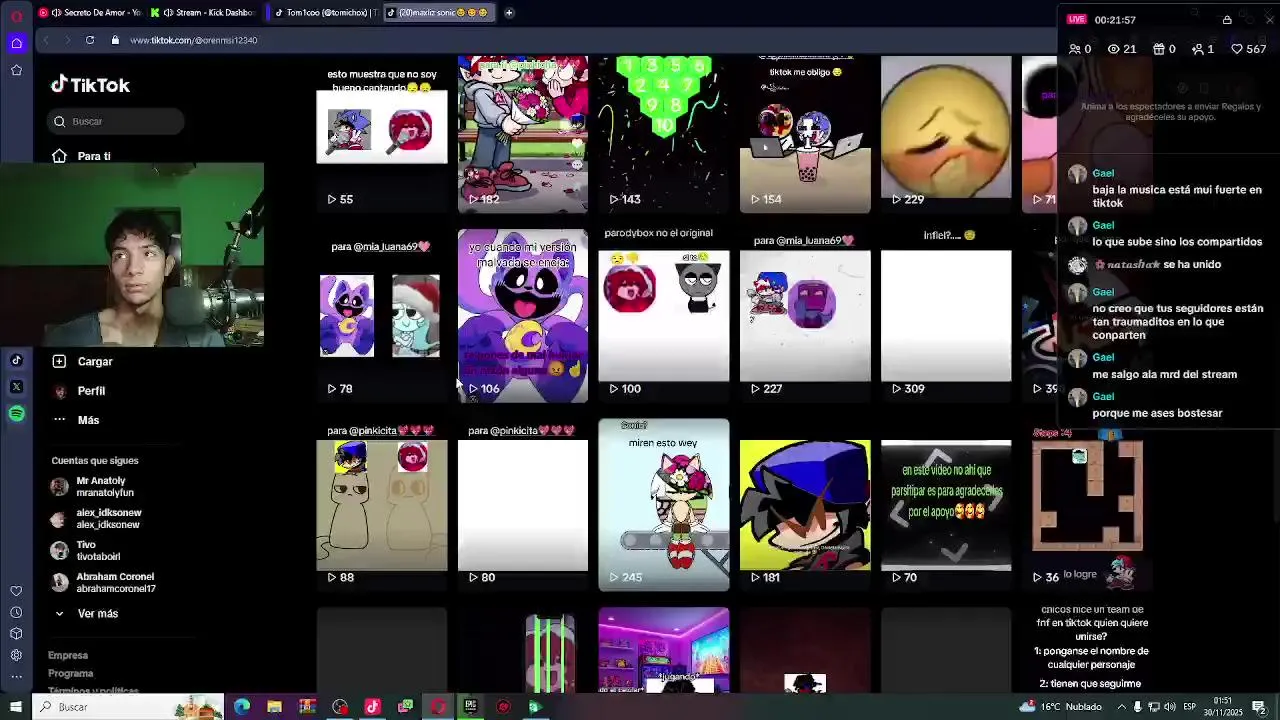Screen dimensions: 1280x720
Task: Click weather 16°C Nublado in taskbar
Action: [x=1061, y=707]
